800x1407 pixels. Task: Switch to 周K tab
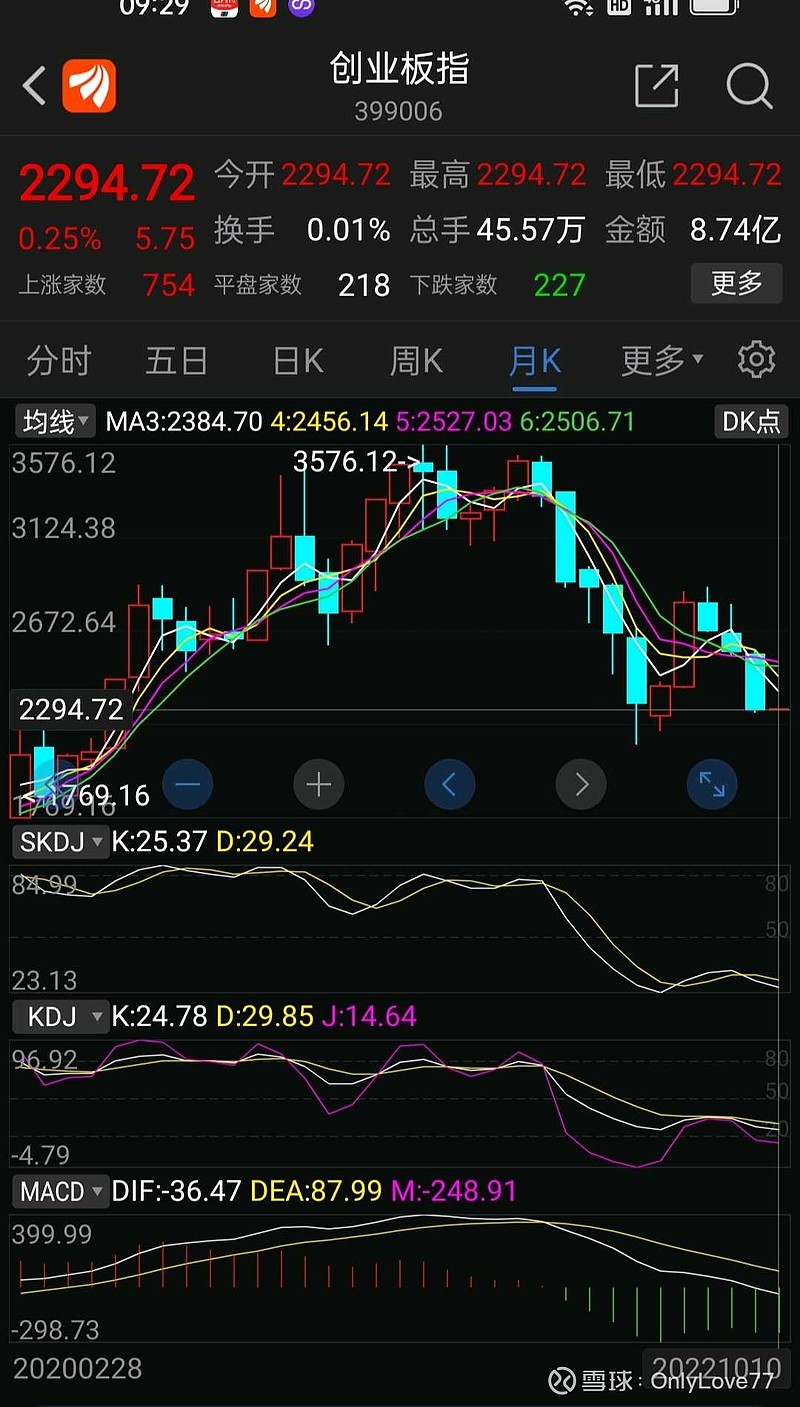pos(416,360)
